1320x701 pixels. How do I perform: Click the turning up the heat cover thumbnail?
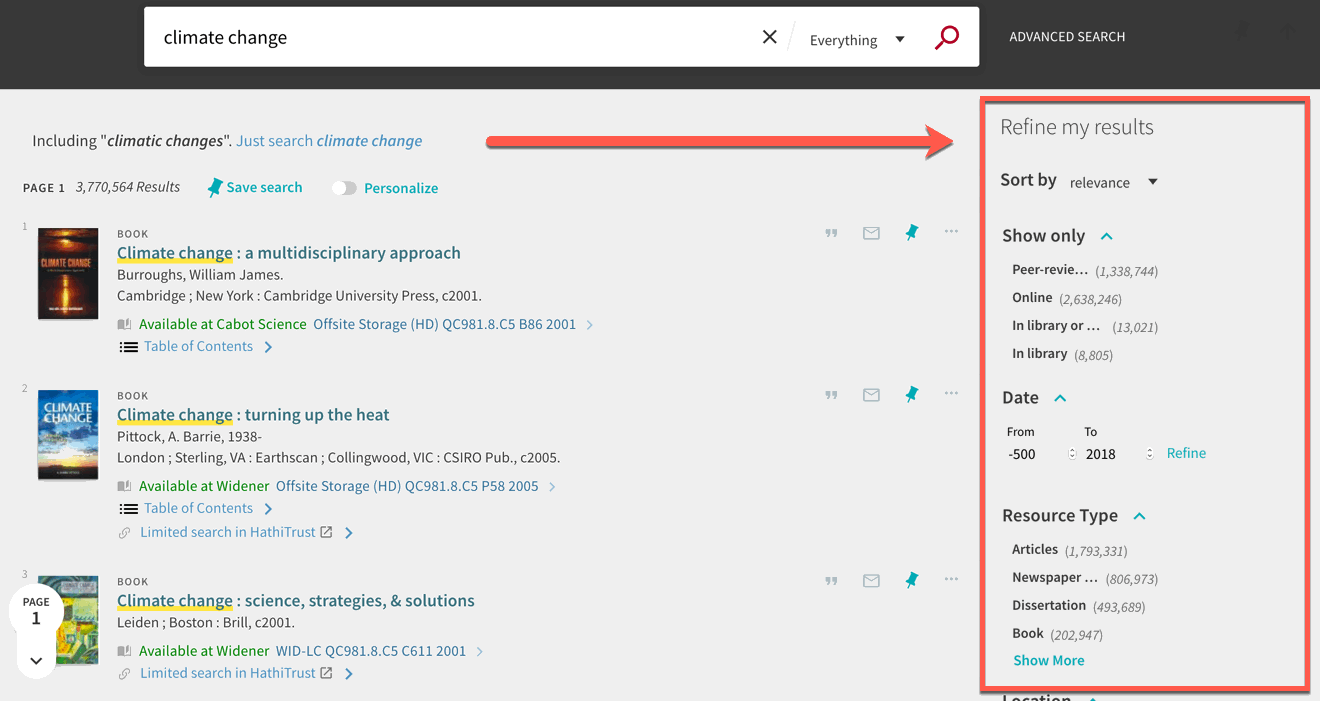pos(68,435)
